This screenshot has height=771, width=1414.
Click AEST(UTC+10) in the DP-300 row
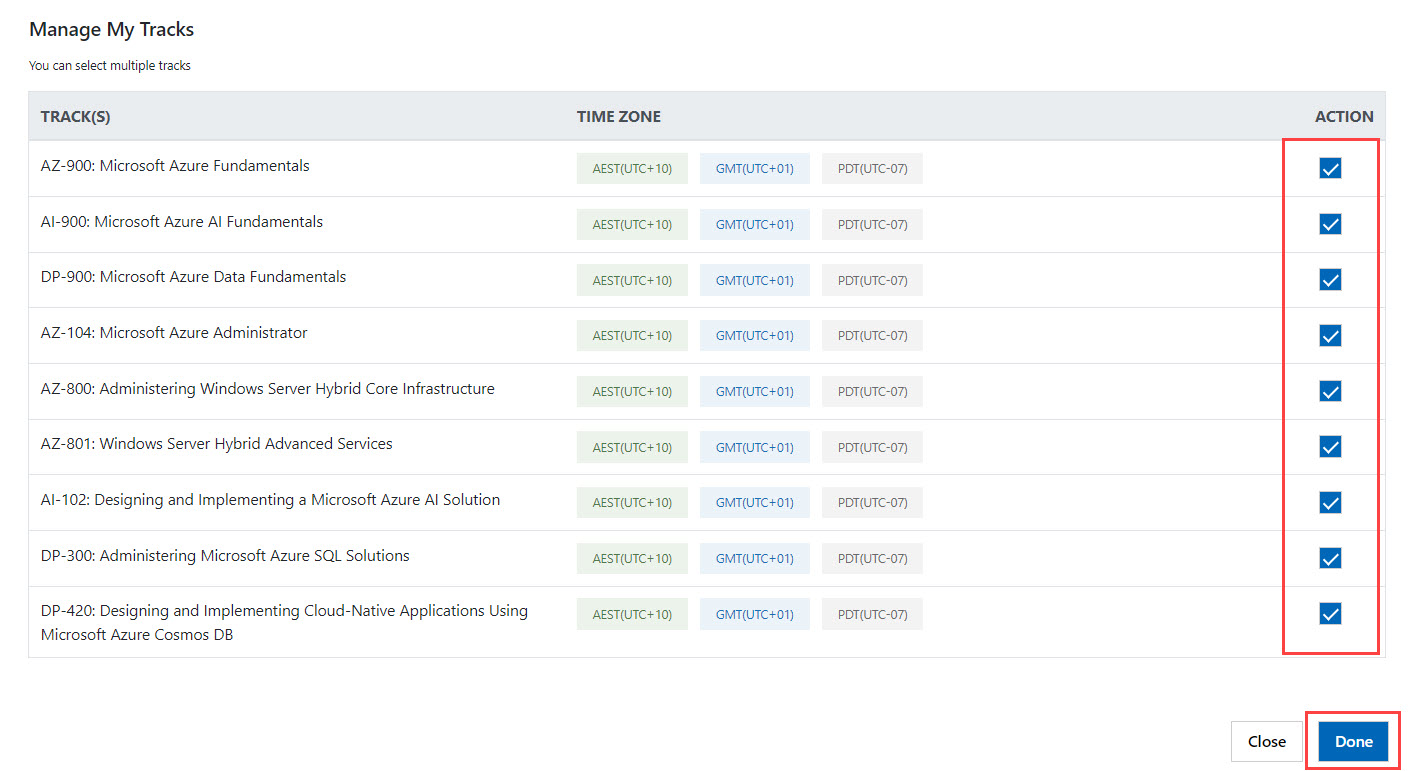[x=632, y=558]
